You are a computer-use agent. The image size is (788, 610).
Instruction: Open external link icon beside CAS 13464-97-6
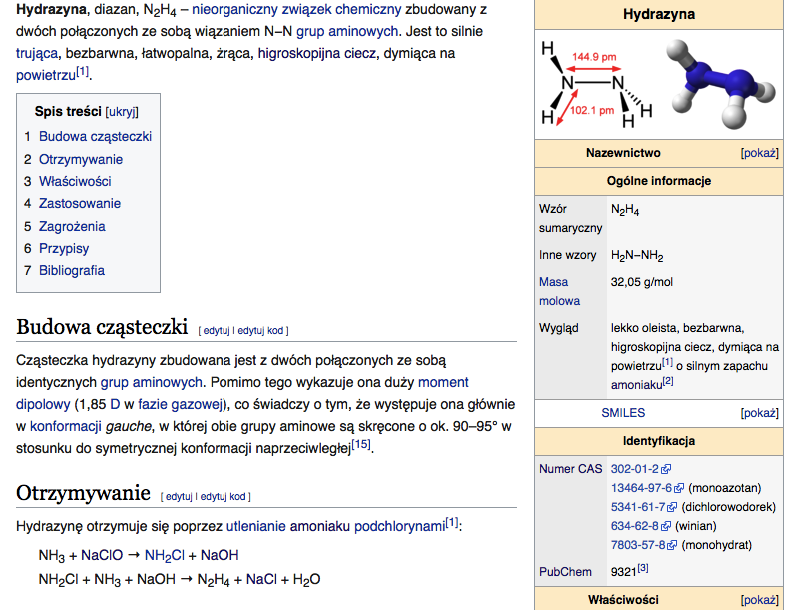679,488
